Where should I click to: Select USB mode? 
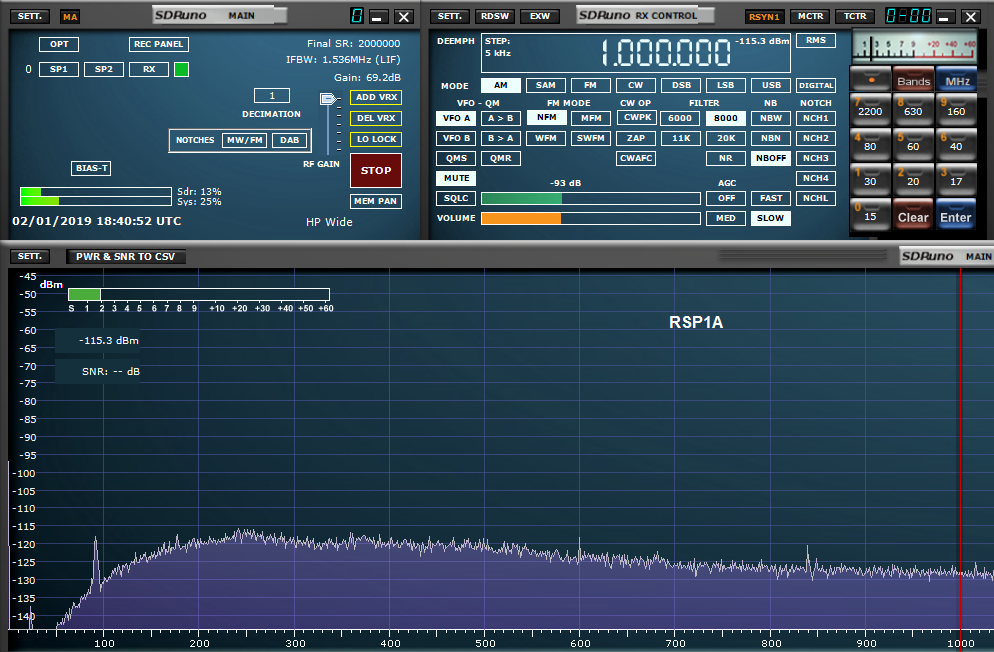[x=771, y=85]
